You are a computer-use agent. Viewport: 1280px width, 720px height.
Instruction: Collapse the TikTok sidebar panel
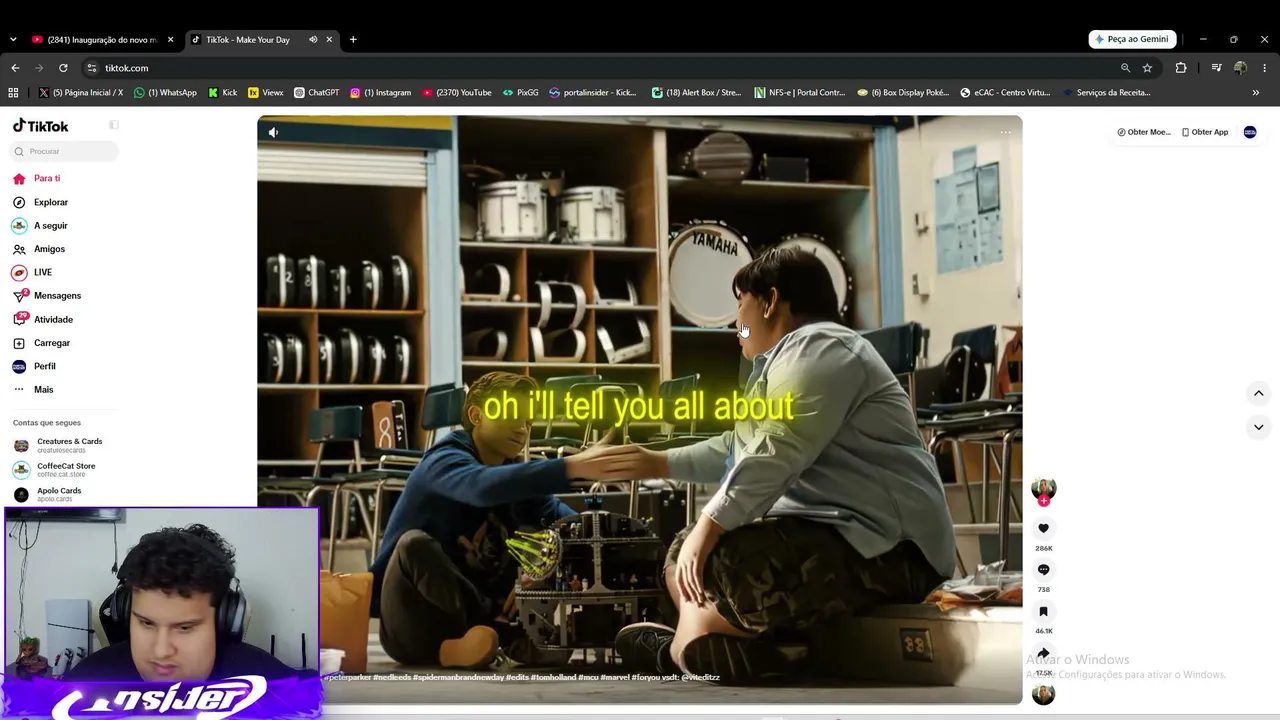click(x=114, y=125)
